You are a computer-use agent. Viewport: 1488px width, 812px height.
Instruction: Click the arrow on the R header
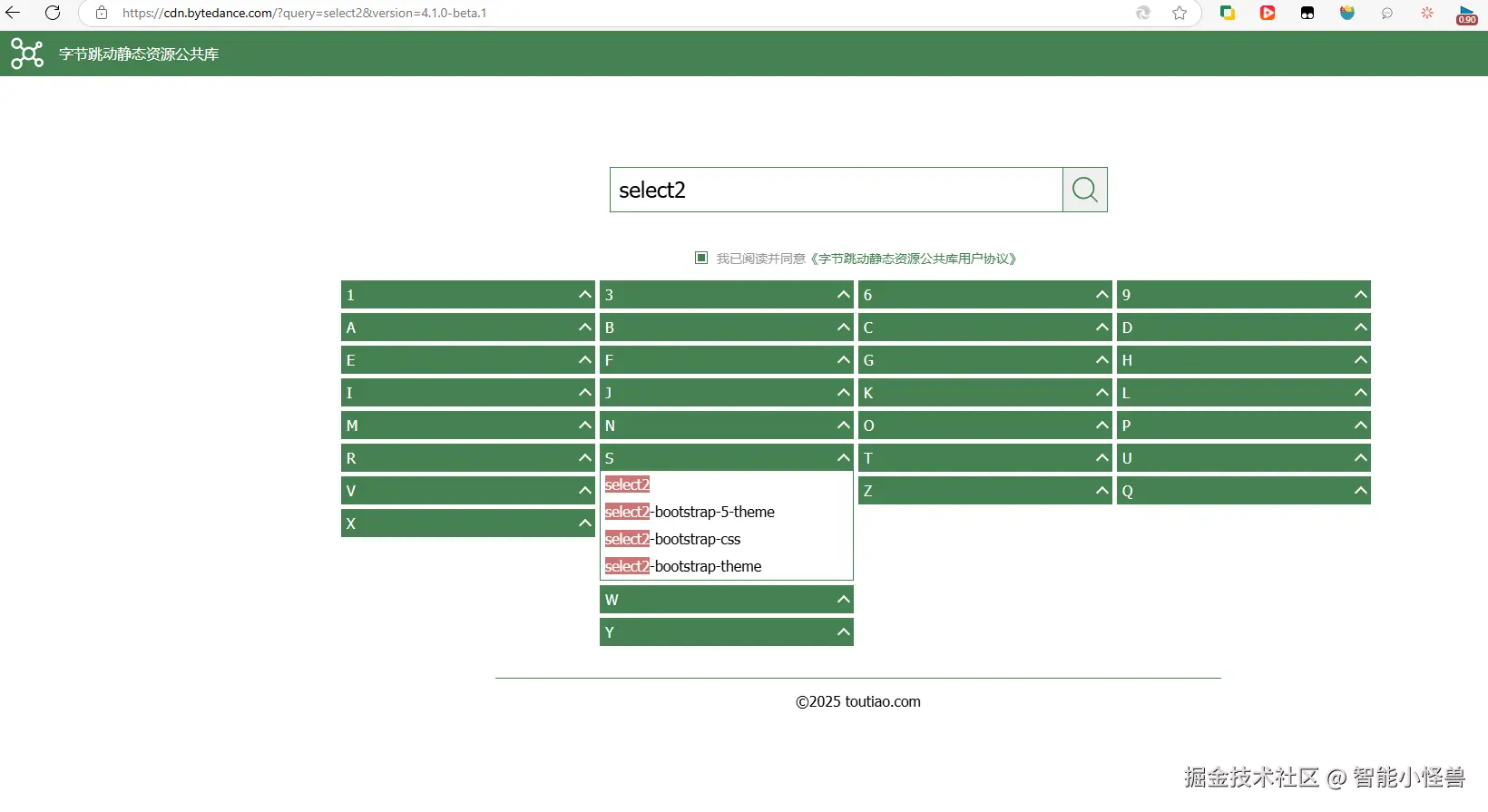(x=585, y=457)
